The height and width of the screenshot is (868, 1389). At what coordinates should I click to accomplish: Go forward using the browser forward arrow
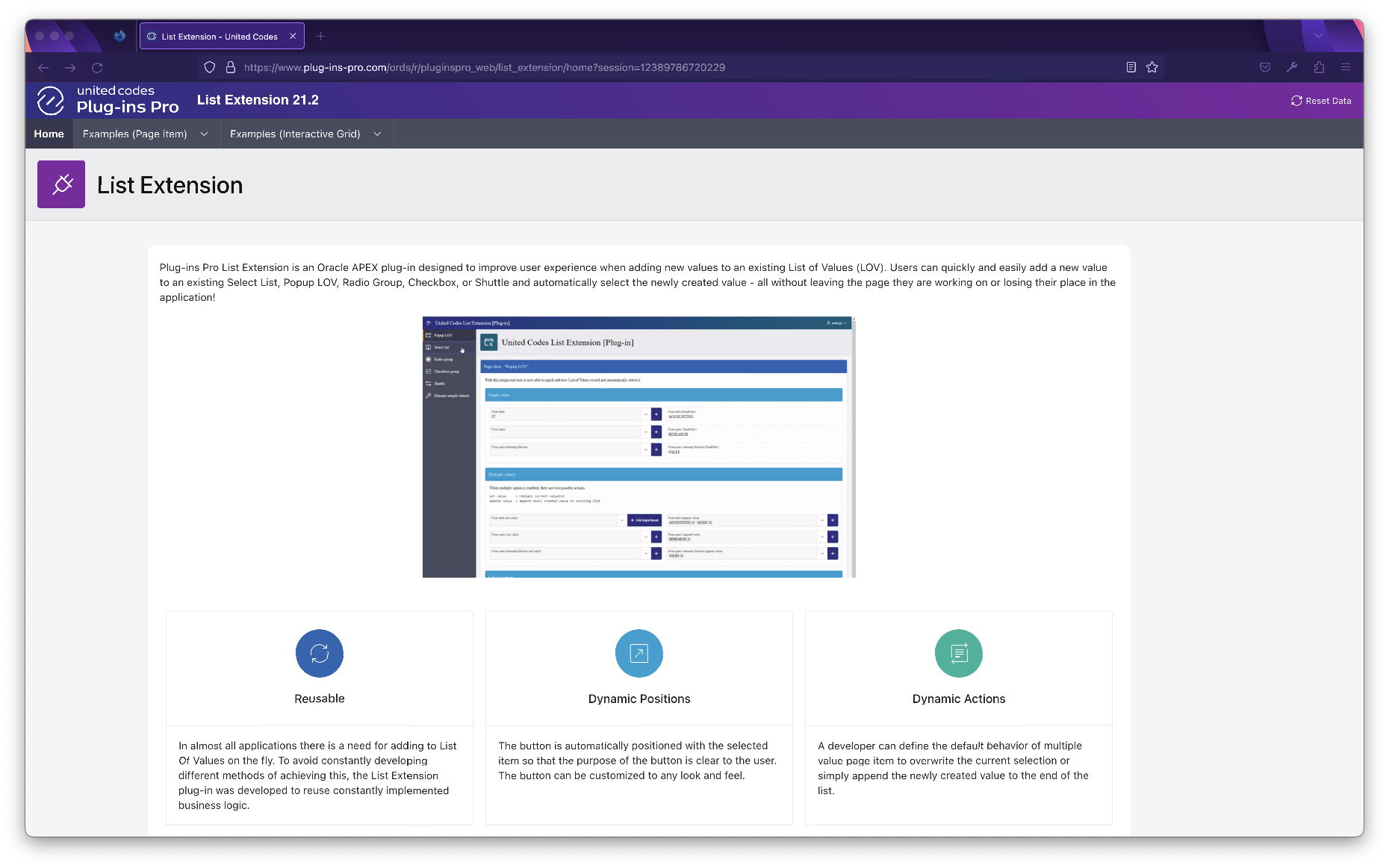coord(70,67)
